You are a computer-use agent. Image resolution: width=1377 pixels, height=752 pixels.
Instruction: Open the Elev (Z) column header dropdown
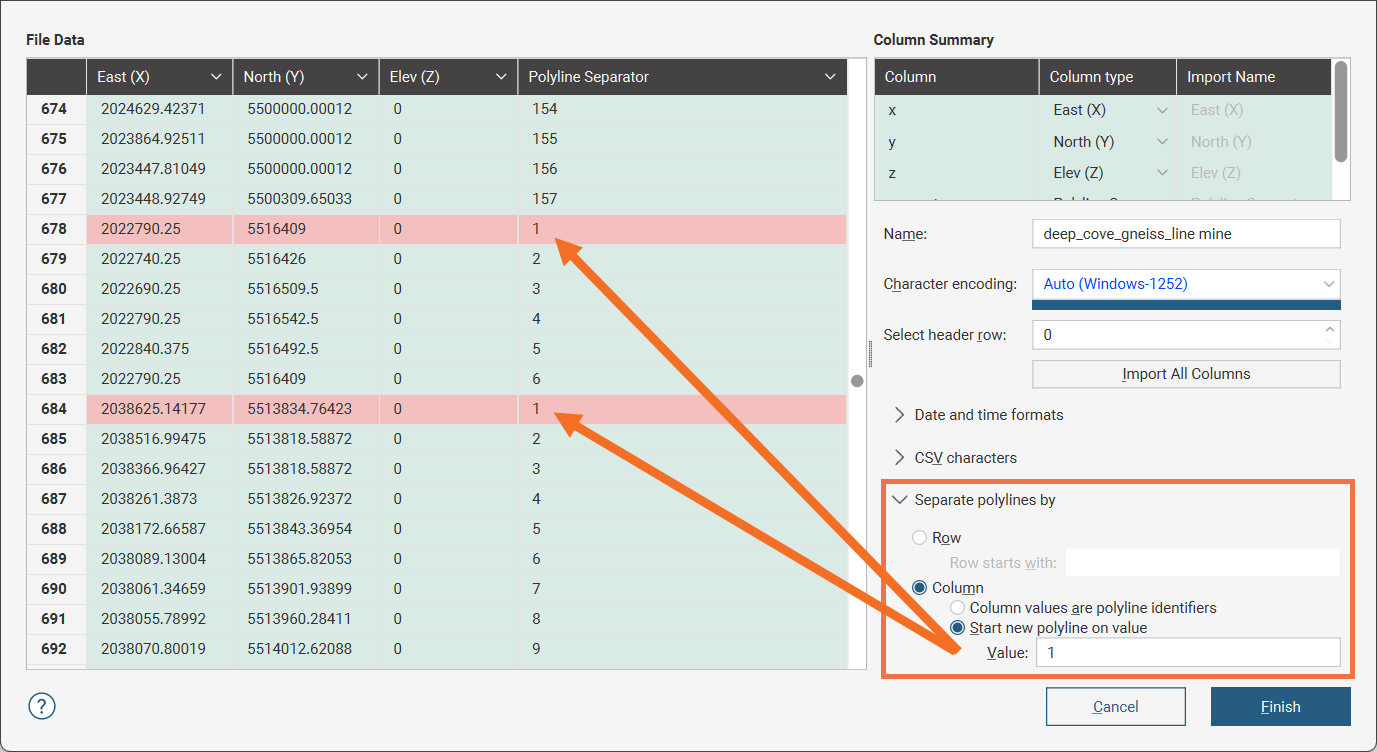pos(499,77)
